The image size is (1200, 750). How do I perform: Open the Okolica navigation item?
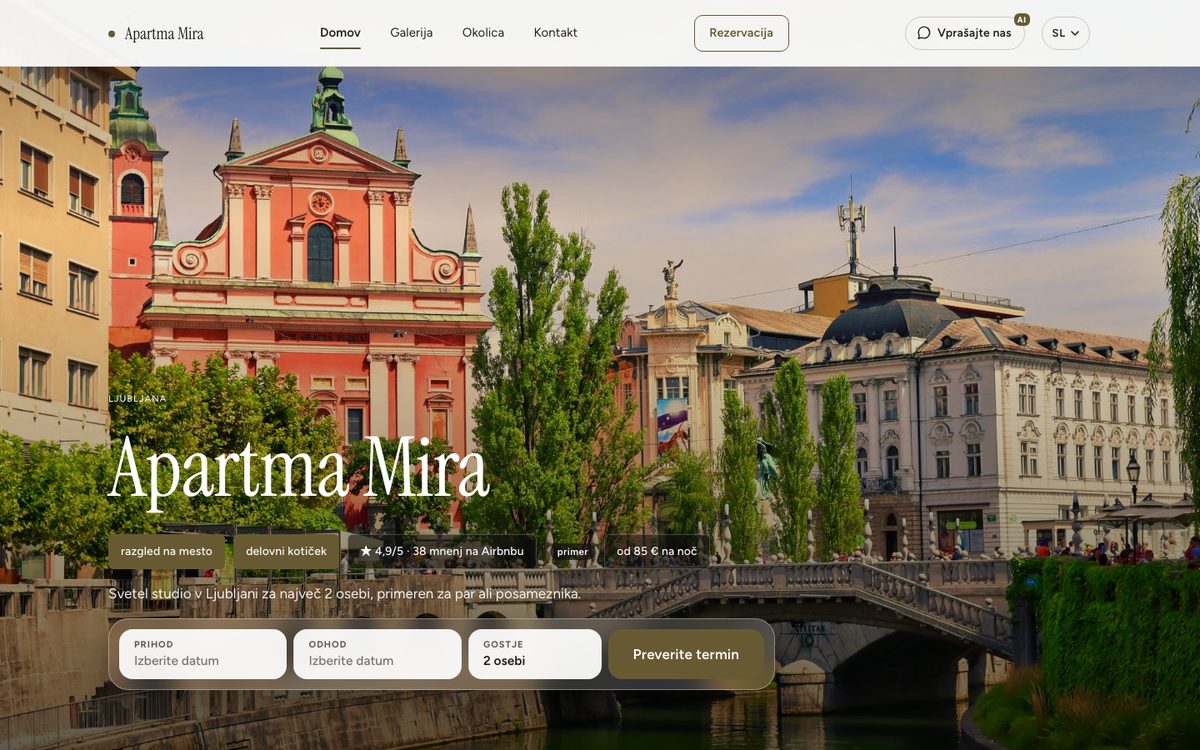[x=483, y=33]
